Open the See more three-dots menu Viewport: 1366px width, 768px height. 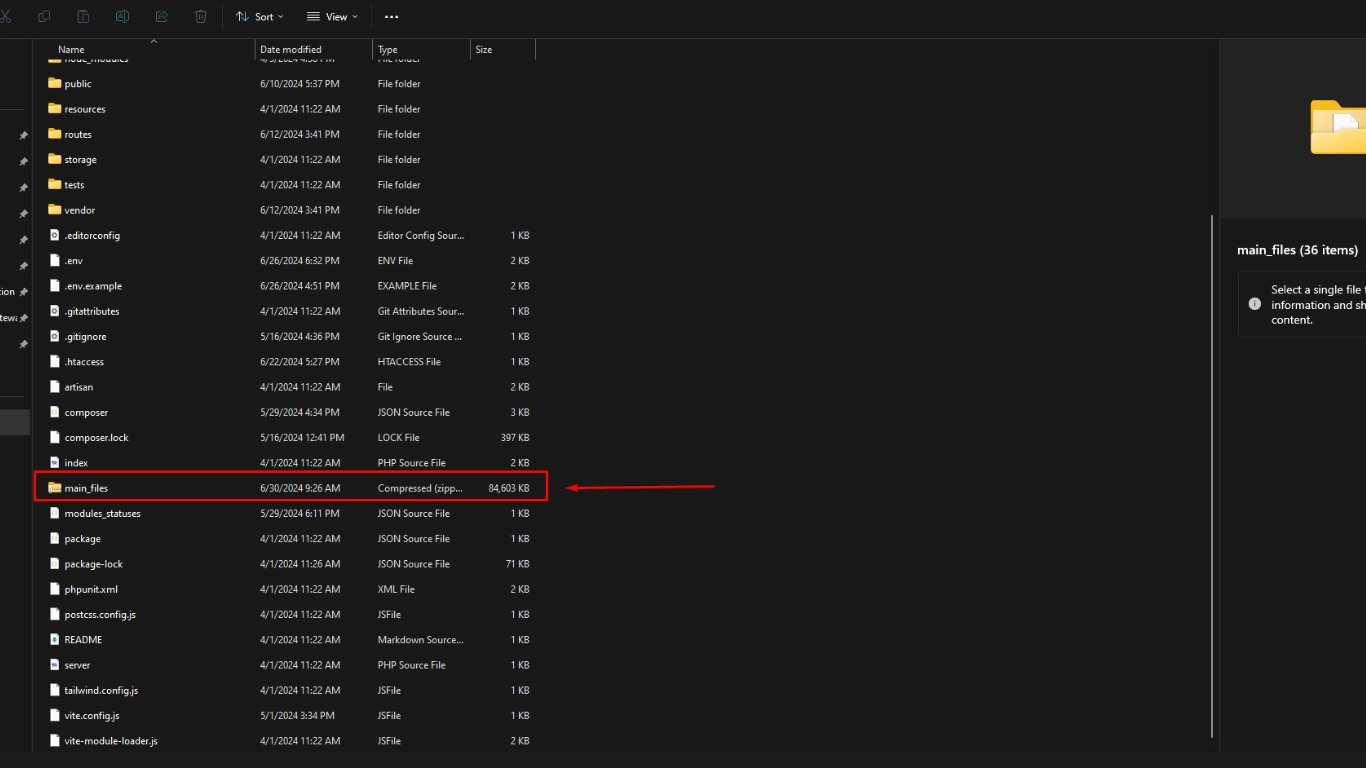point(391,17)
